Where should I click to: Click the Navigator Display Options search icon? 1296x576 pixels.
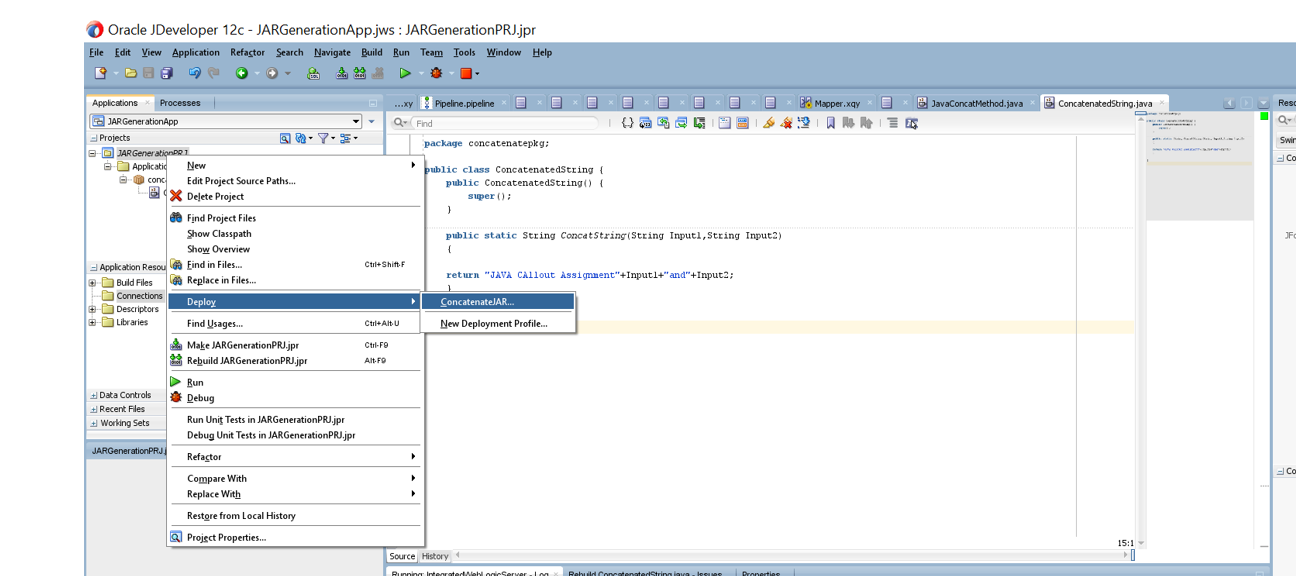(285, 138)
